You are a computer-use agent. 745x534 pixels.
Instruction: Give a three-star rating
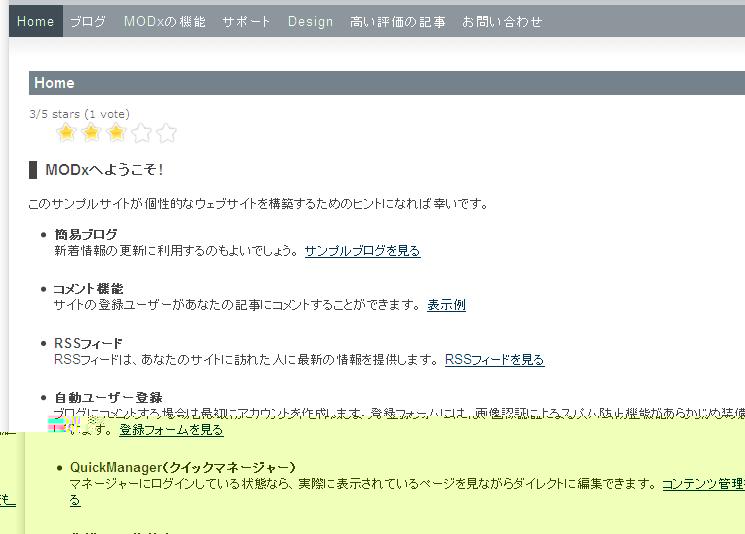117,133
